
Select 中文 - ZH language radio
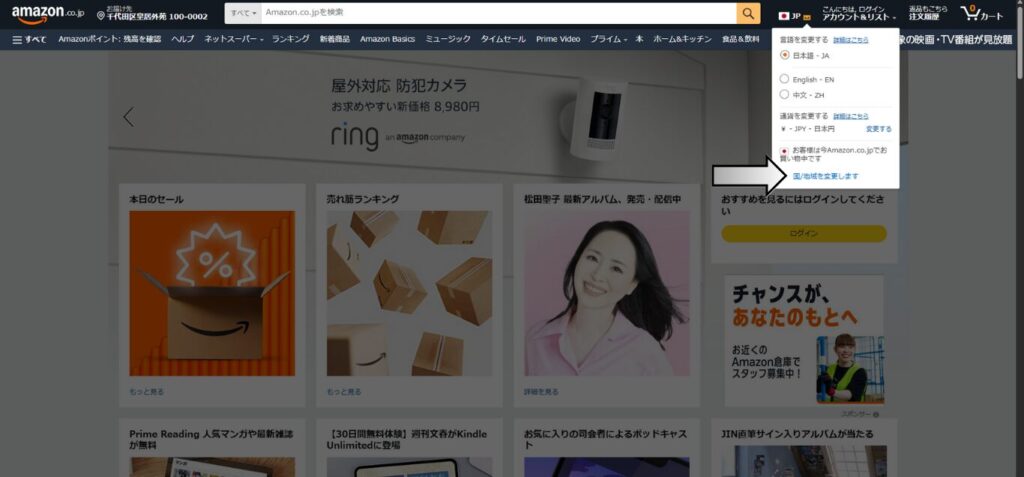784,95
